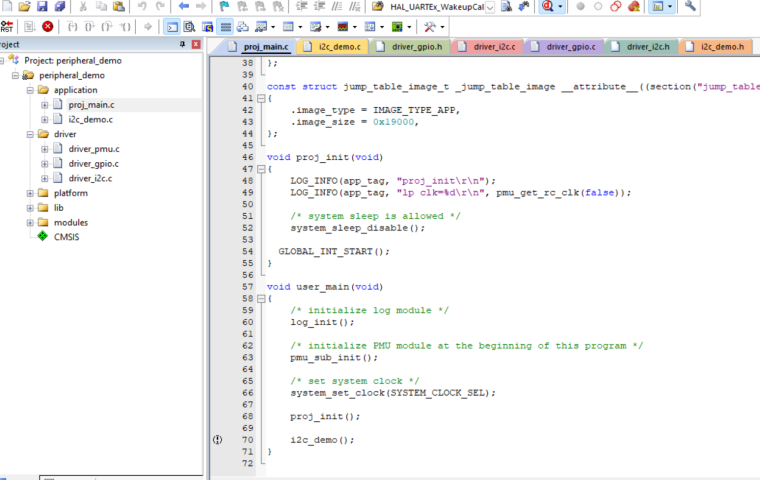Image resolution: width=760 pixels, height=480 pixels.
Task: Collapse the code fold at user_main line 58
Action: click(261, 298)
